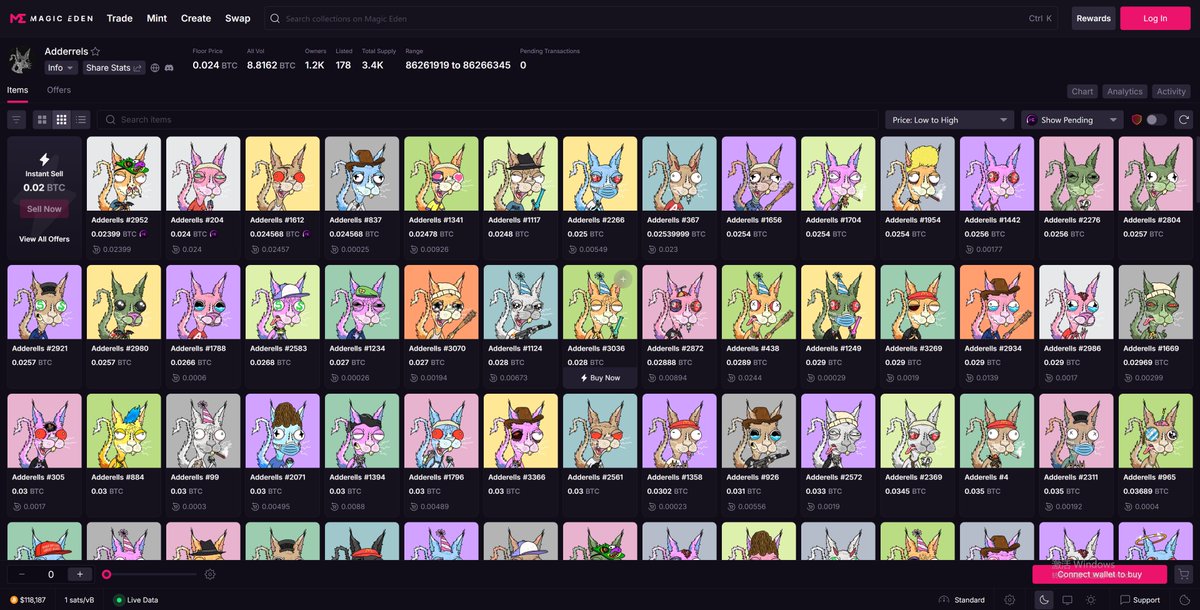Open the Adderrels Discord icon
The height and width of the screenshot is (610, 1200).
point(169,68)
